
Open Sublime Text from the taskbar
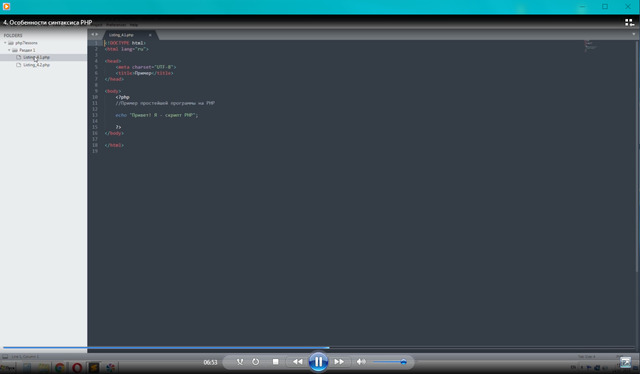[94, 368]
